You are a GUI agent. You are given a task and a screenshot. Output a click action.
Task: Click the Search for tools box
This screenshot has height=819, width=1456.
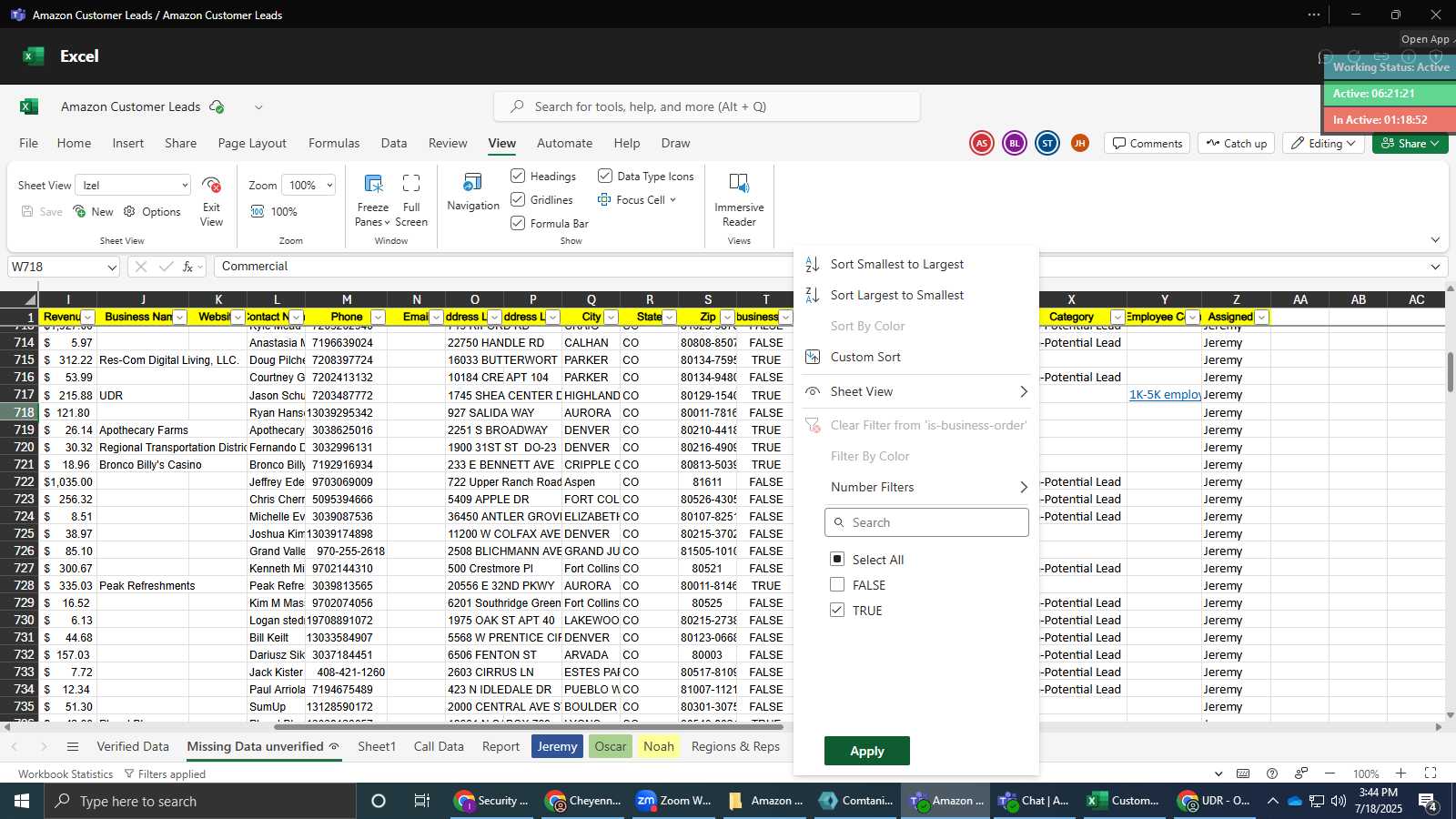tap(707, 106)
